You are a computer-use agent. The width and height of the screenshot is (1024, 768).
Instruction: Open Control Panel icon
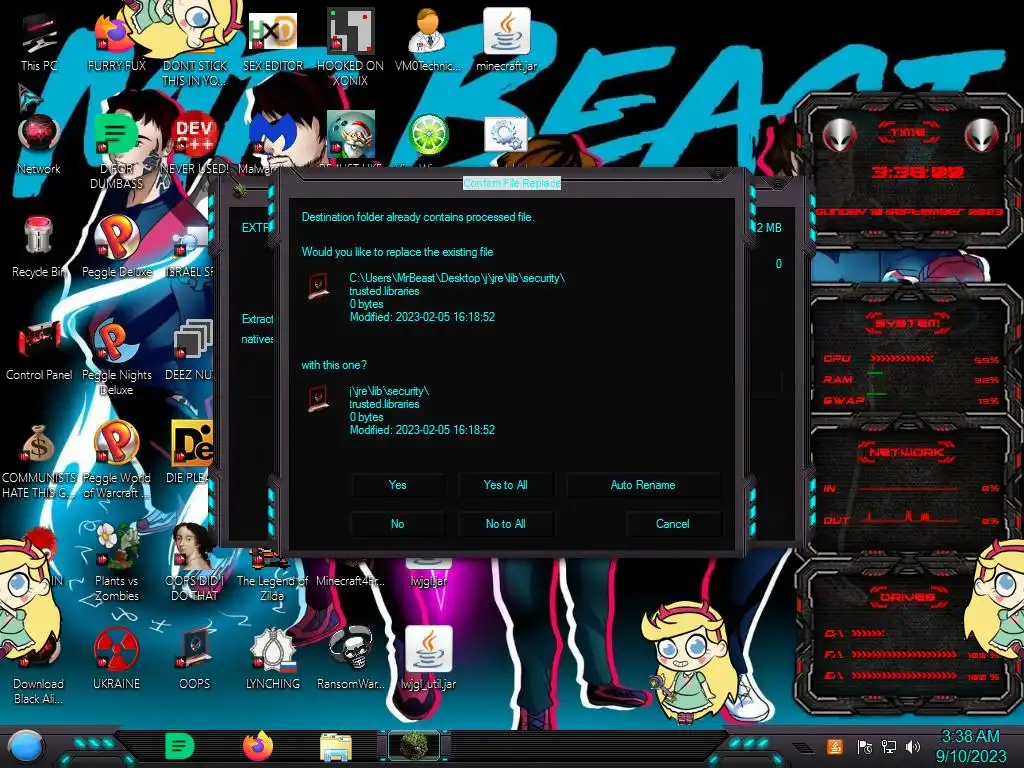[39, 350]
